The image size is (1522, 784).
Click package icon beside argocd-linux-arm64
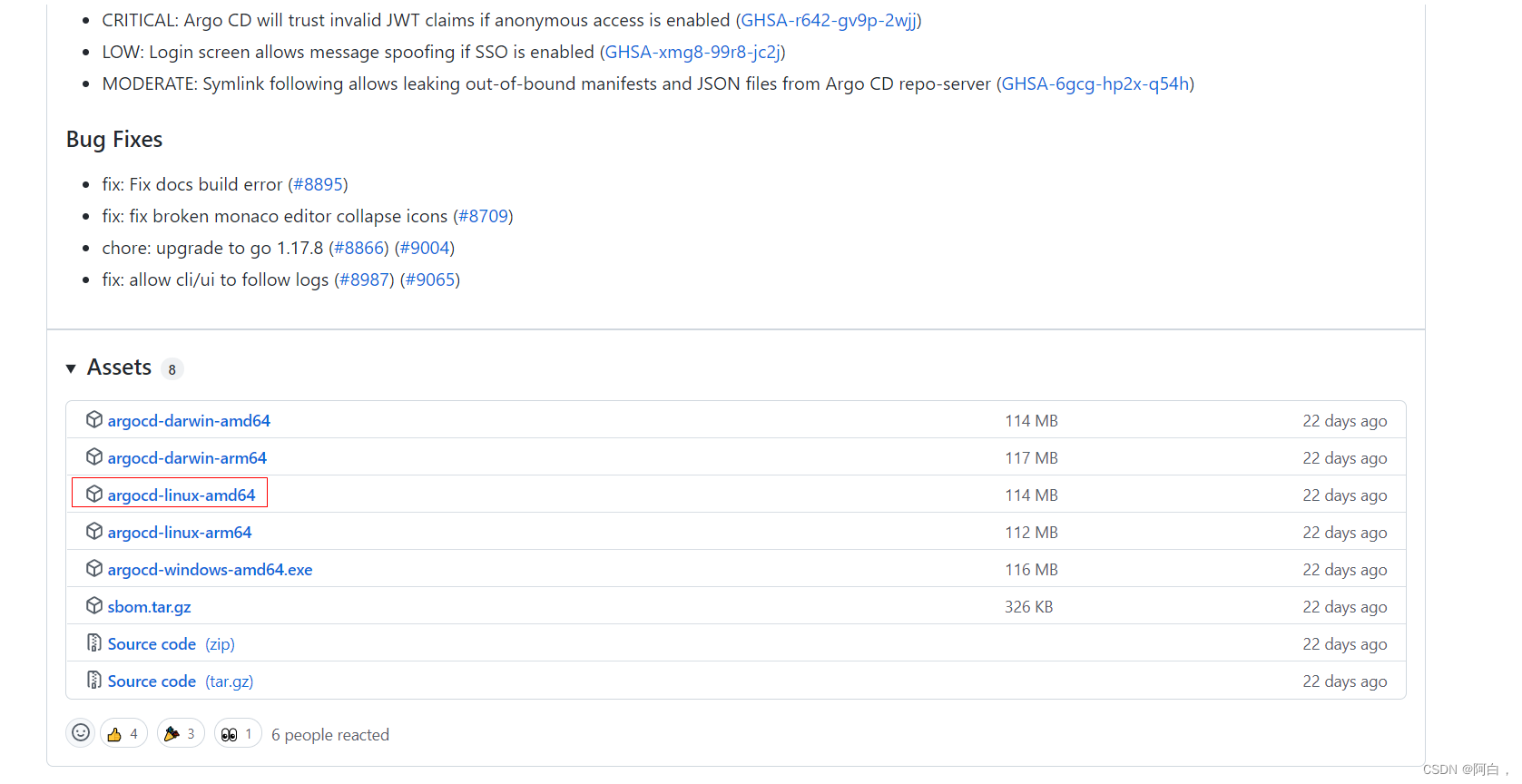pyautogui.click(x=94, y=531)
